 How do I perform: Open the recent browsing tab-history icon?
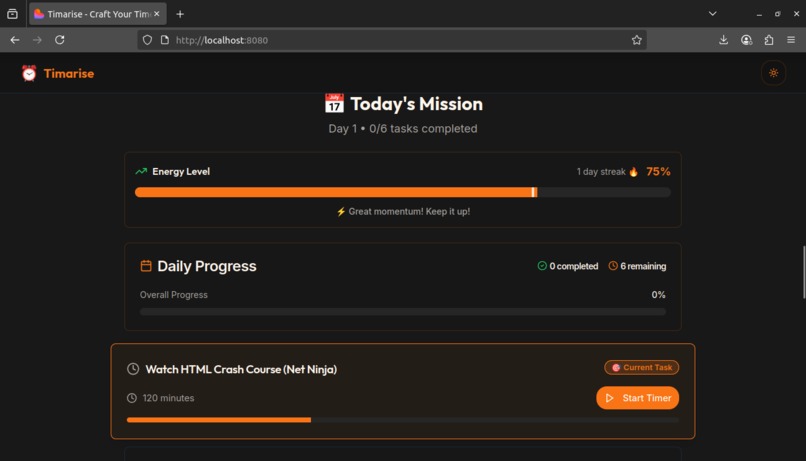[12, 14]
